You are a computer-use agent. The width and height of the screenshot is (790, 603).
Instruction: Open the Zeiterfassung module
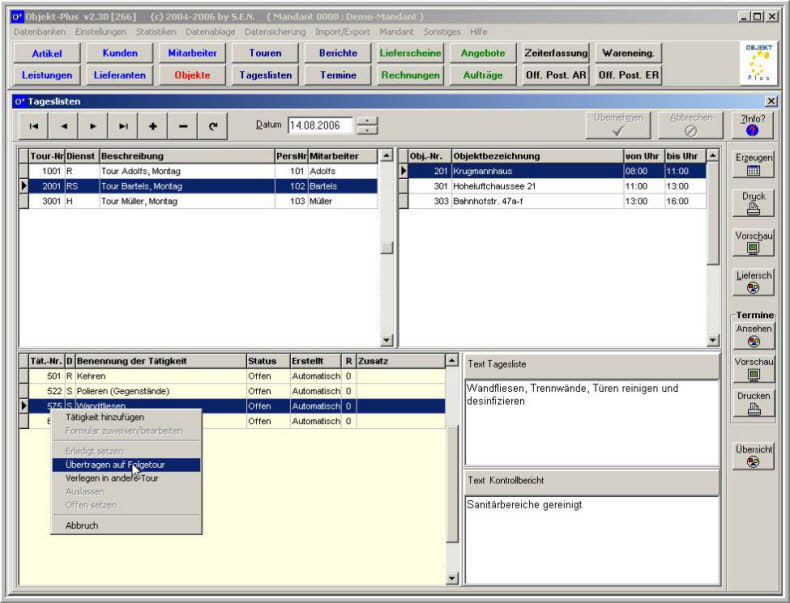tap(556, 53)
